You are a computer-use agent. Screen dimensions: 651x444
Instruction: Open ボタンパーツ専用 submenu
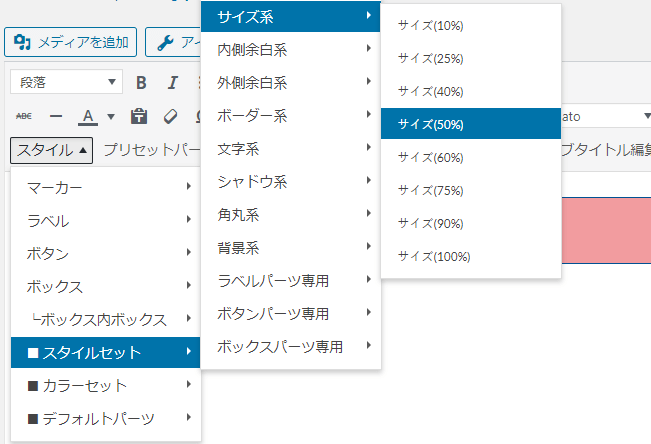291,314
